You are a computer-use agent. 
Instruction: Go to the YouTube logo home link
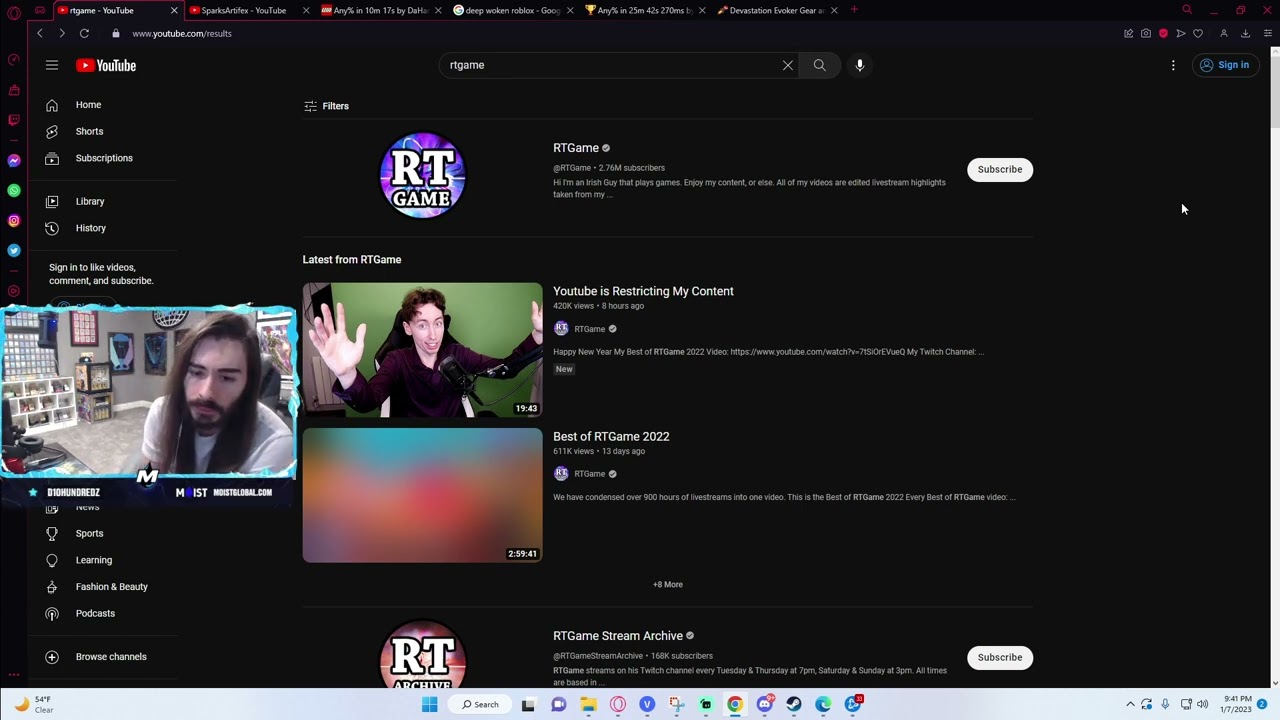(106, 65)
